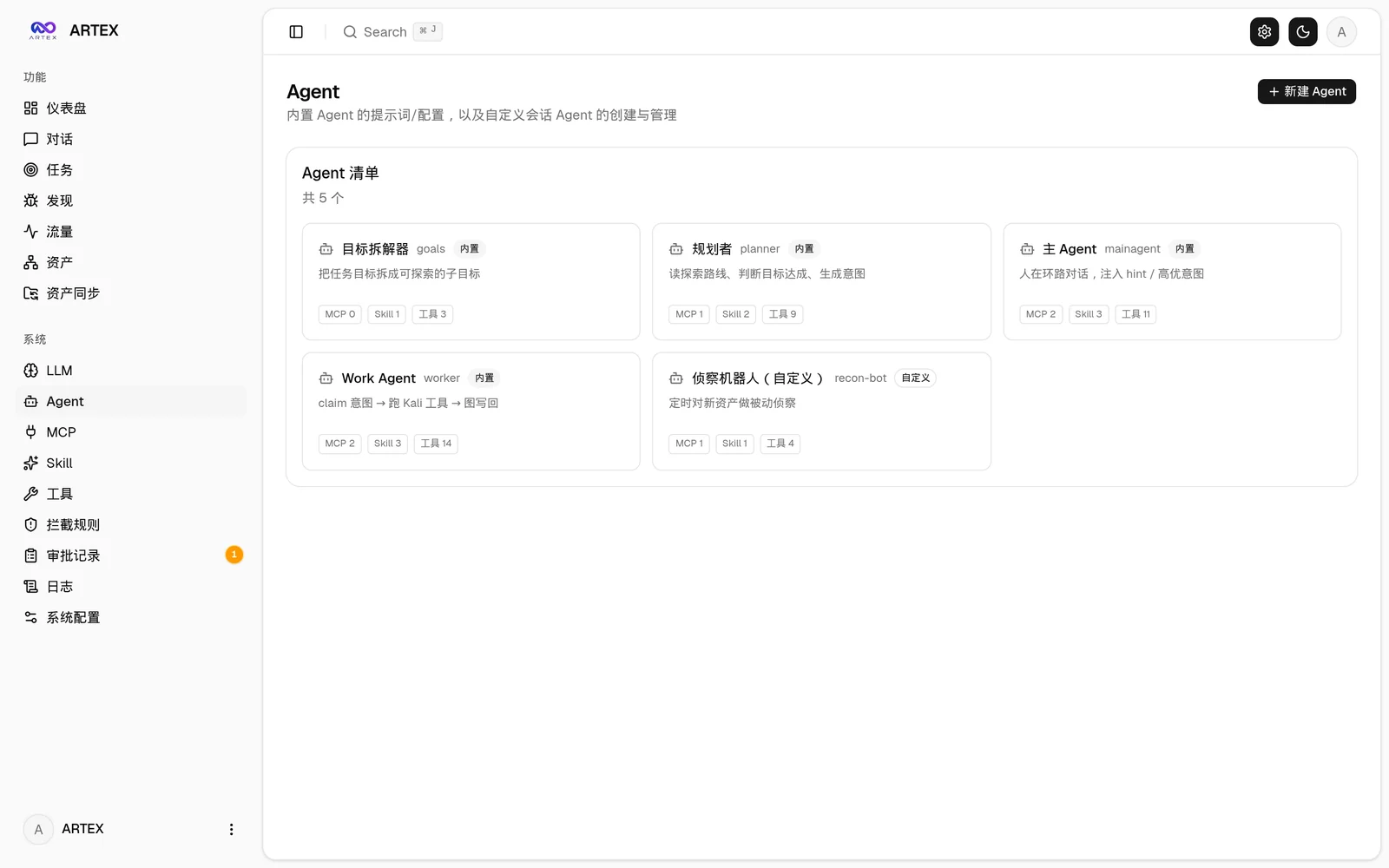Click the Skill 3 tag on Work Agent
The height and width of the screenshot is (868, 1389).
click(387, 444)
